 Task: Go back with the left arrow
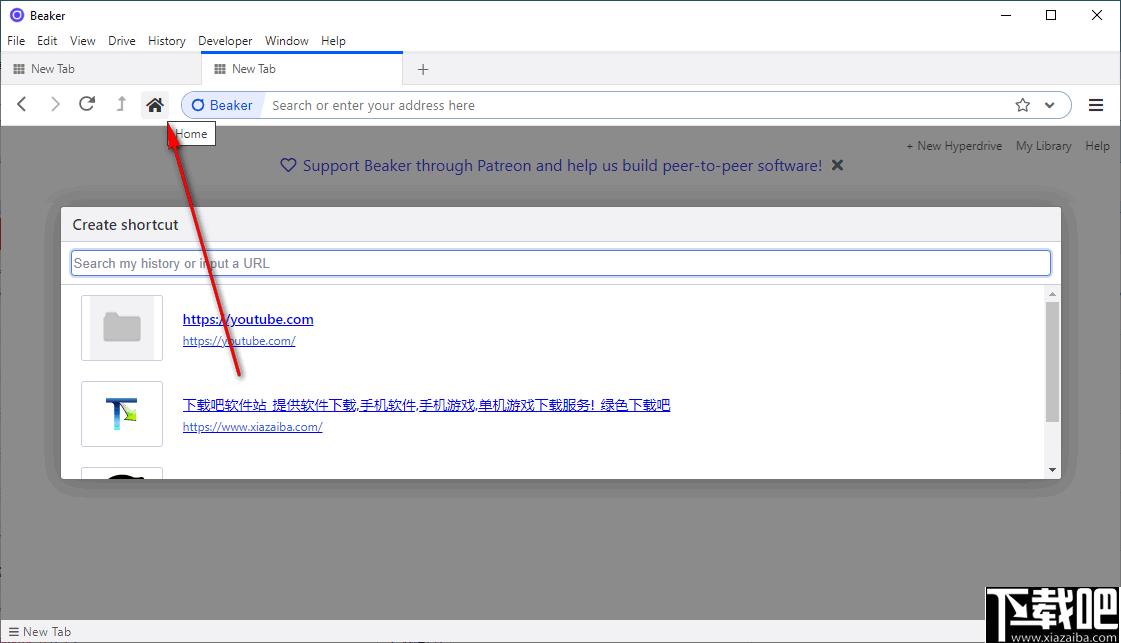[21, 105]
